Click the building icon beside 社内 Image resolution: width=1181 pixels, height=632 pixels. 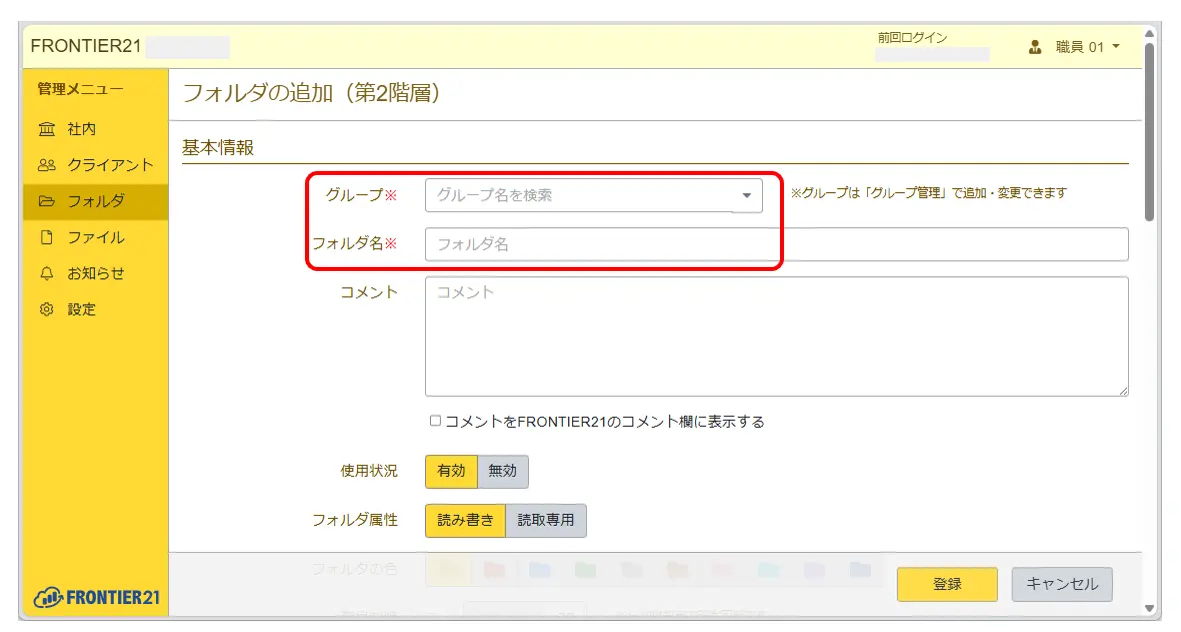coord(47,130)
